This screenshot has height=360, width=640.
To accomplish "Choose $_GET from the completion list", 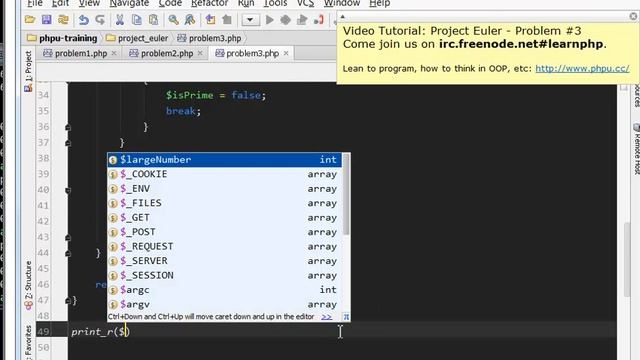I will (224, 218).
